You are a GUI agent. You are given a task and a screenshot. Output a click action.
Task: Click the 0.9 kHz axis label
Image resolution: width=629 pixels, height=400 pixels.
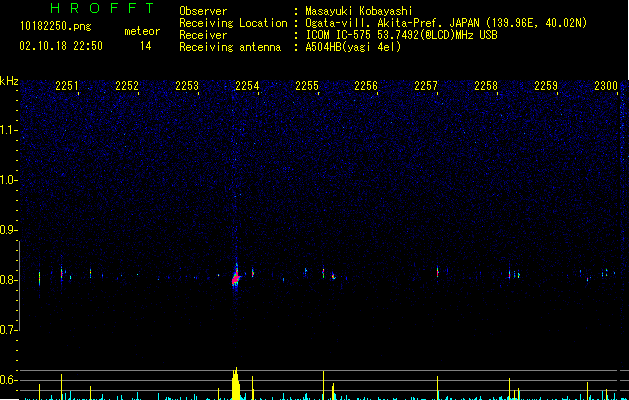[x=8, y=230]
